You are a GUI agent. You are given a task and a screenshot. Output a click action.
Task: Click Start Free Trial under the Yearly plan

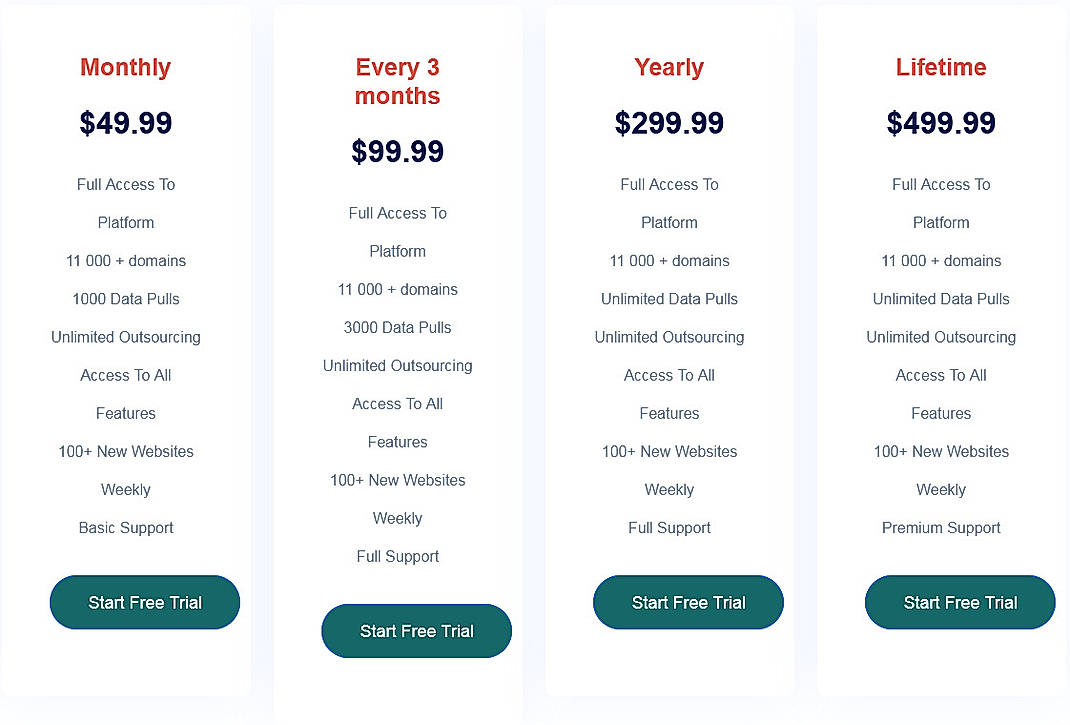point(688,602)
